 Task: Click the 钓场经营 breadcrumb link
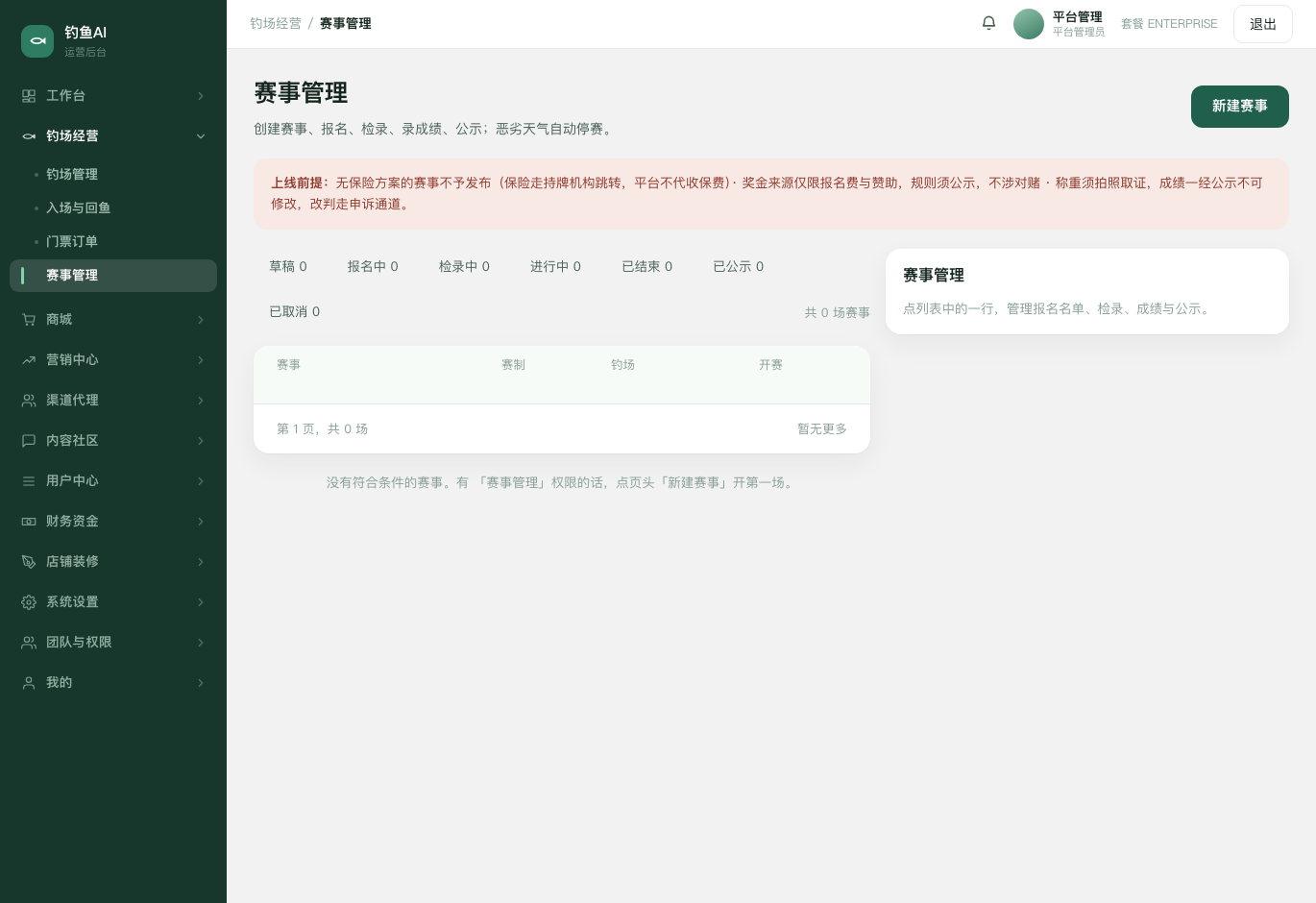276,24
